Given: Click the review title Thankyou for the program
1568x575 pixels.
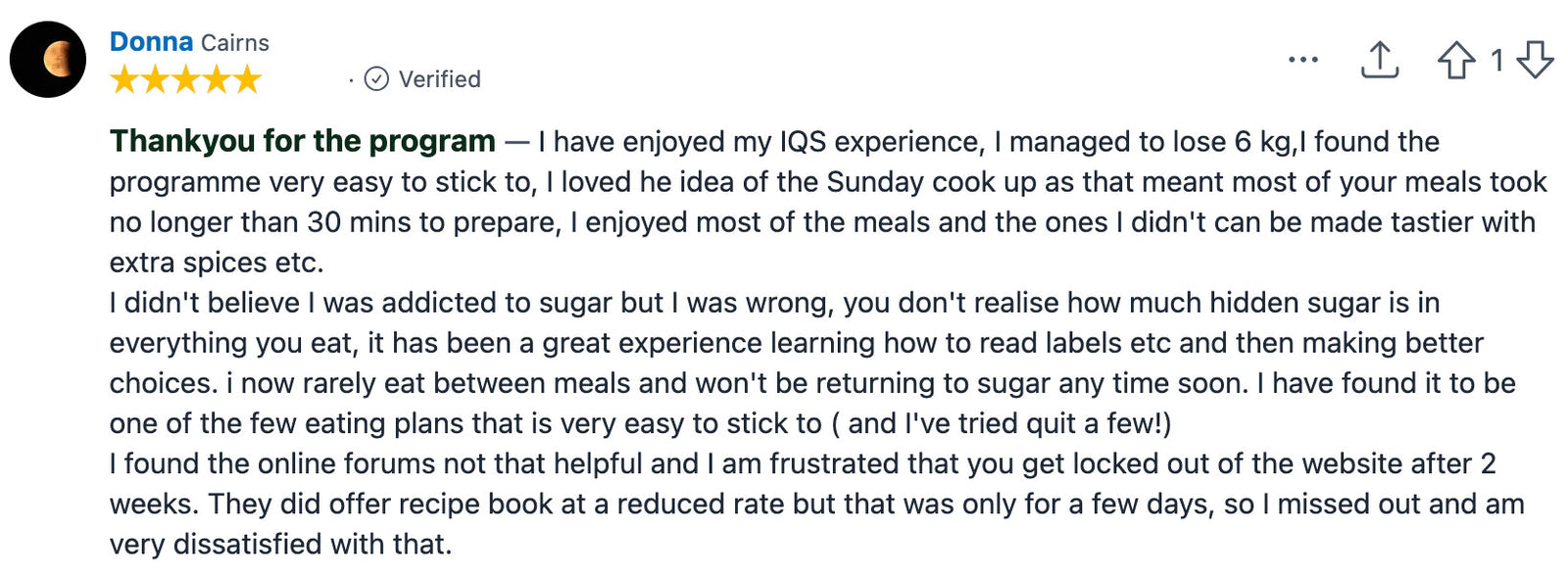Looking at the screenshot, I should [x=302, y=141].
